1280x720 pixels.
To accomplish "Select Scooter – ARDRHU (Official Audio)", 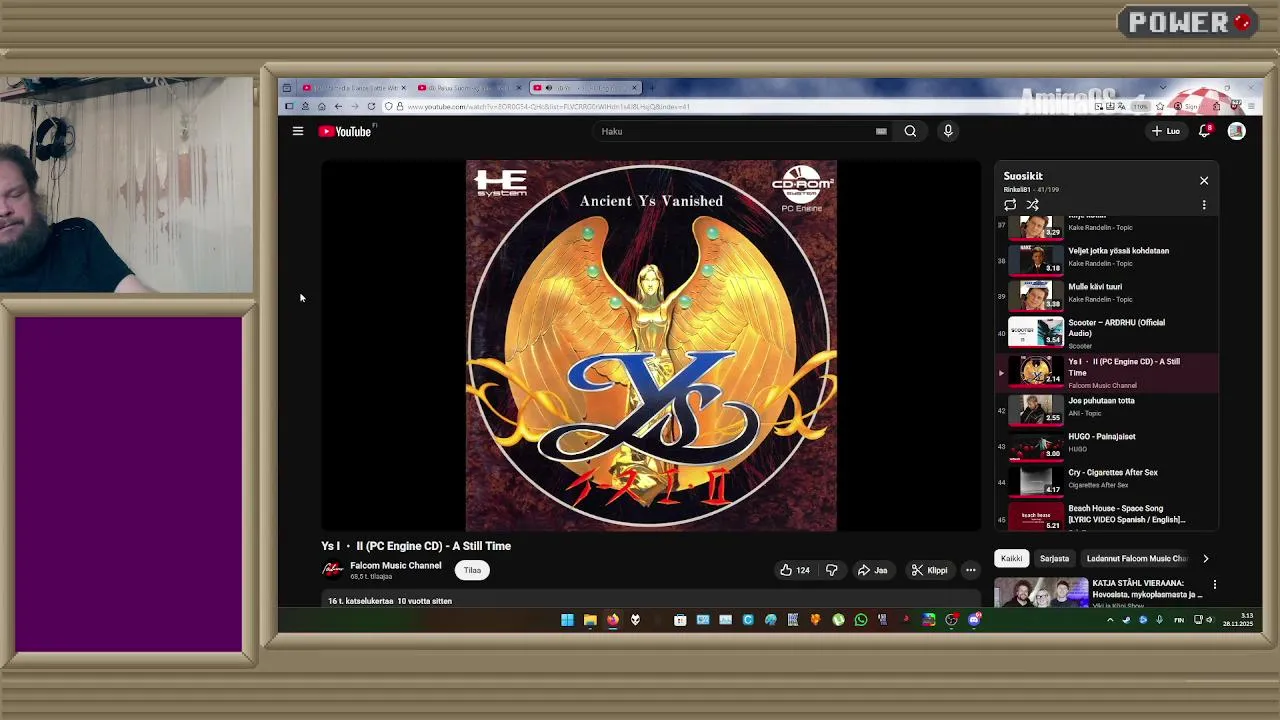I will coord(1107,333).
